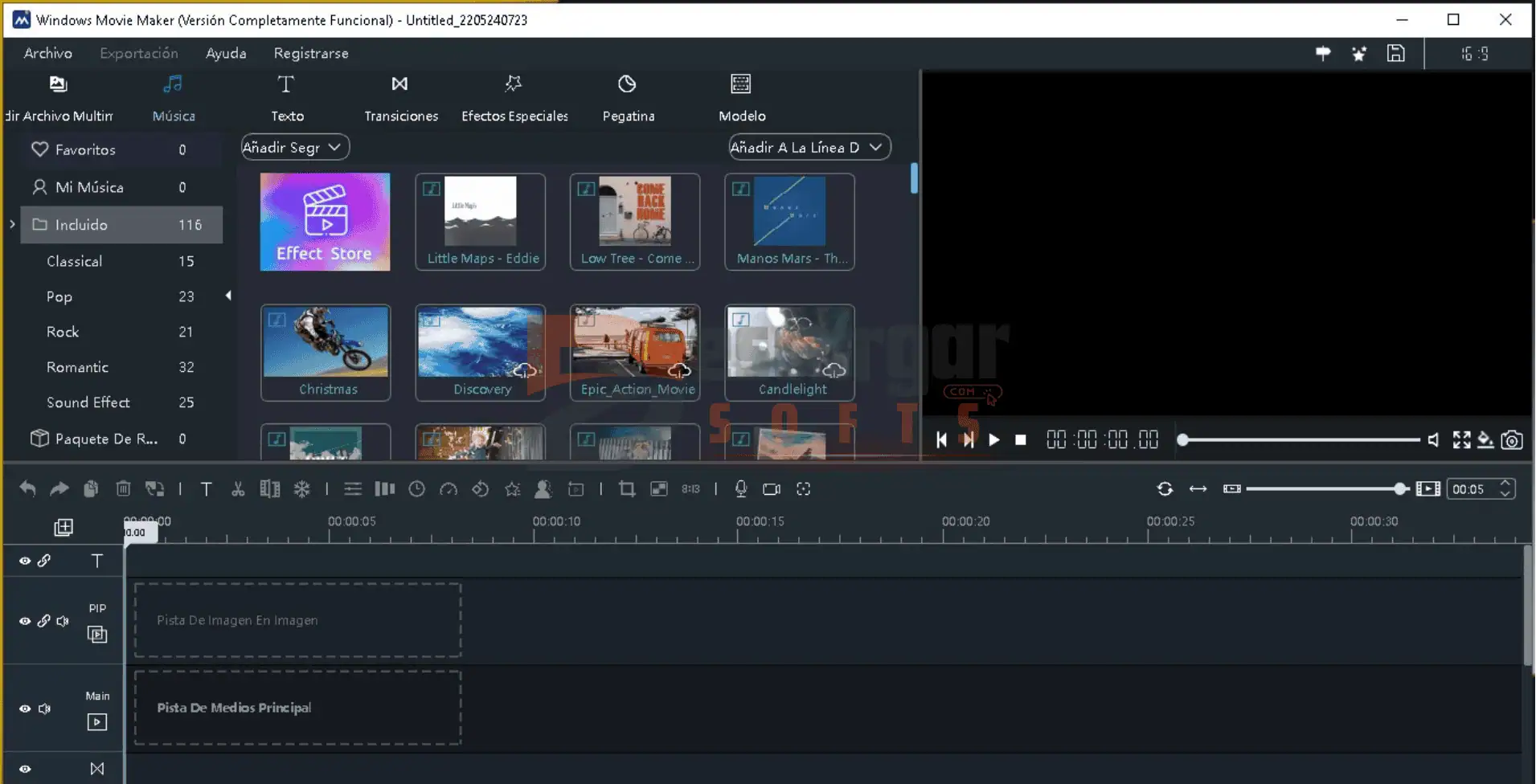
Task: Open the Archivo menu
Action: tap(48, 53)
